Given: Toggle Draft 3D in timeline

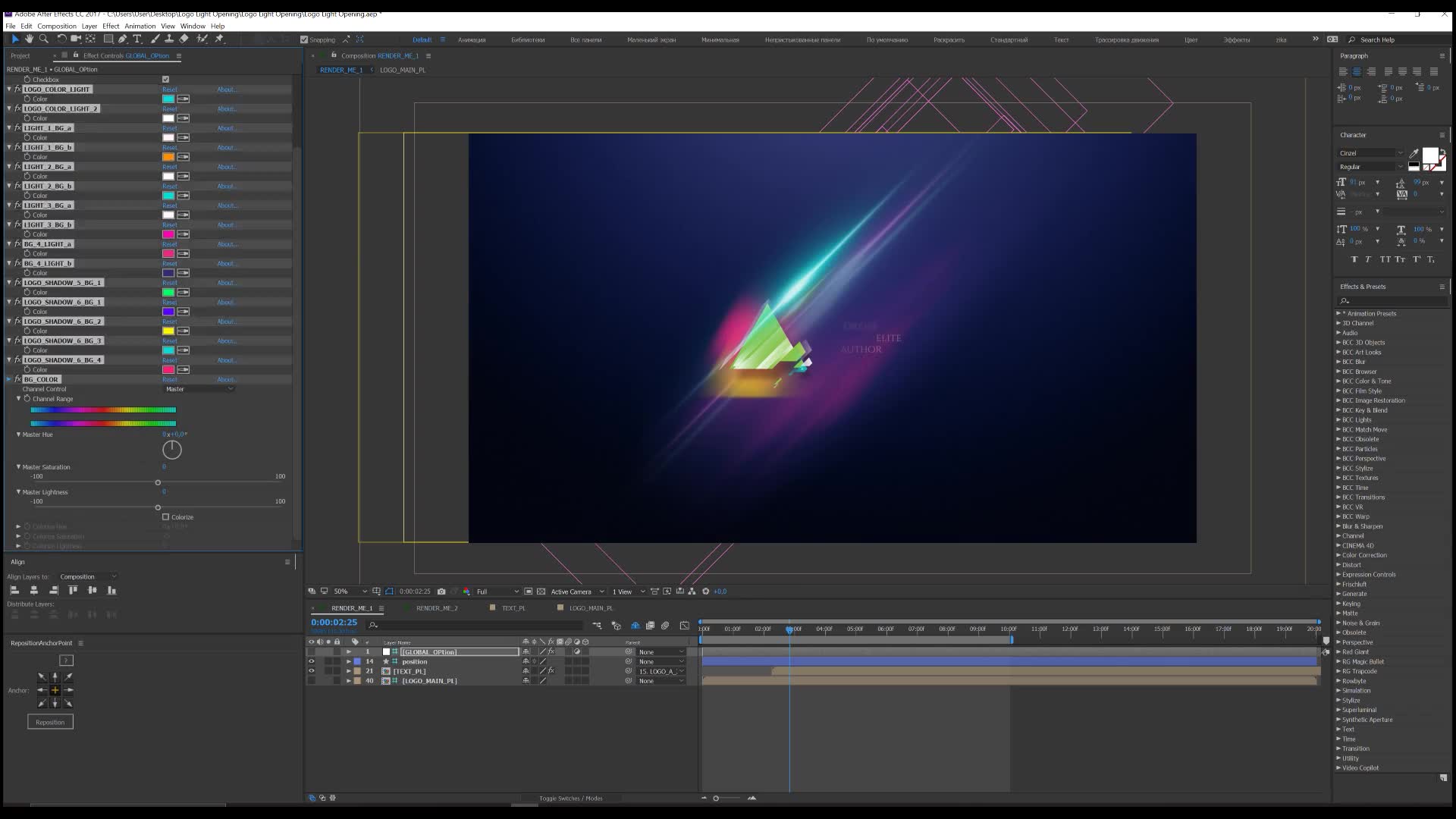Looking at the screenshot, I should tap(616, 626).
